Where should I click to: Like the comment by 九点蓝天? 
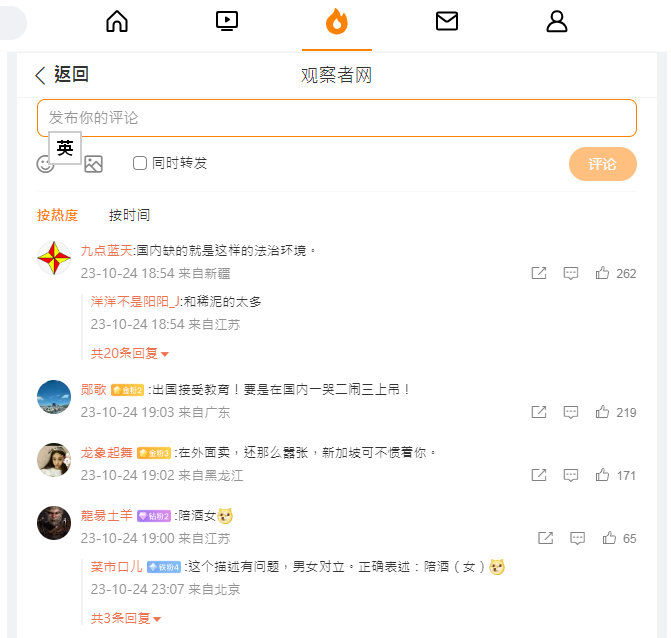pos(603,273)
